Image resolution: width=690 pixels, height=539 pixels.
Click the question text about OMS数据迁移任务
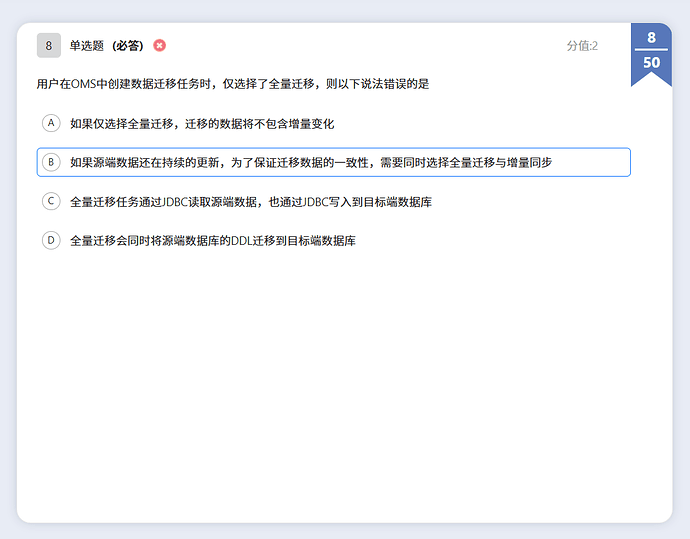(x=232, y=84)
